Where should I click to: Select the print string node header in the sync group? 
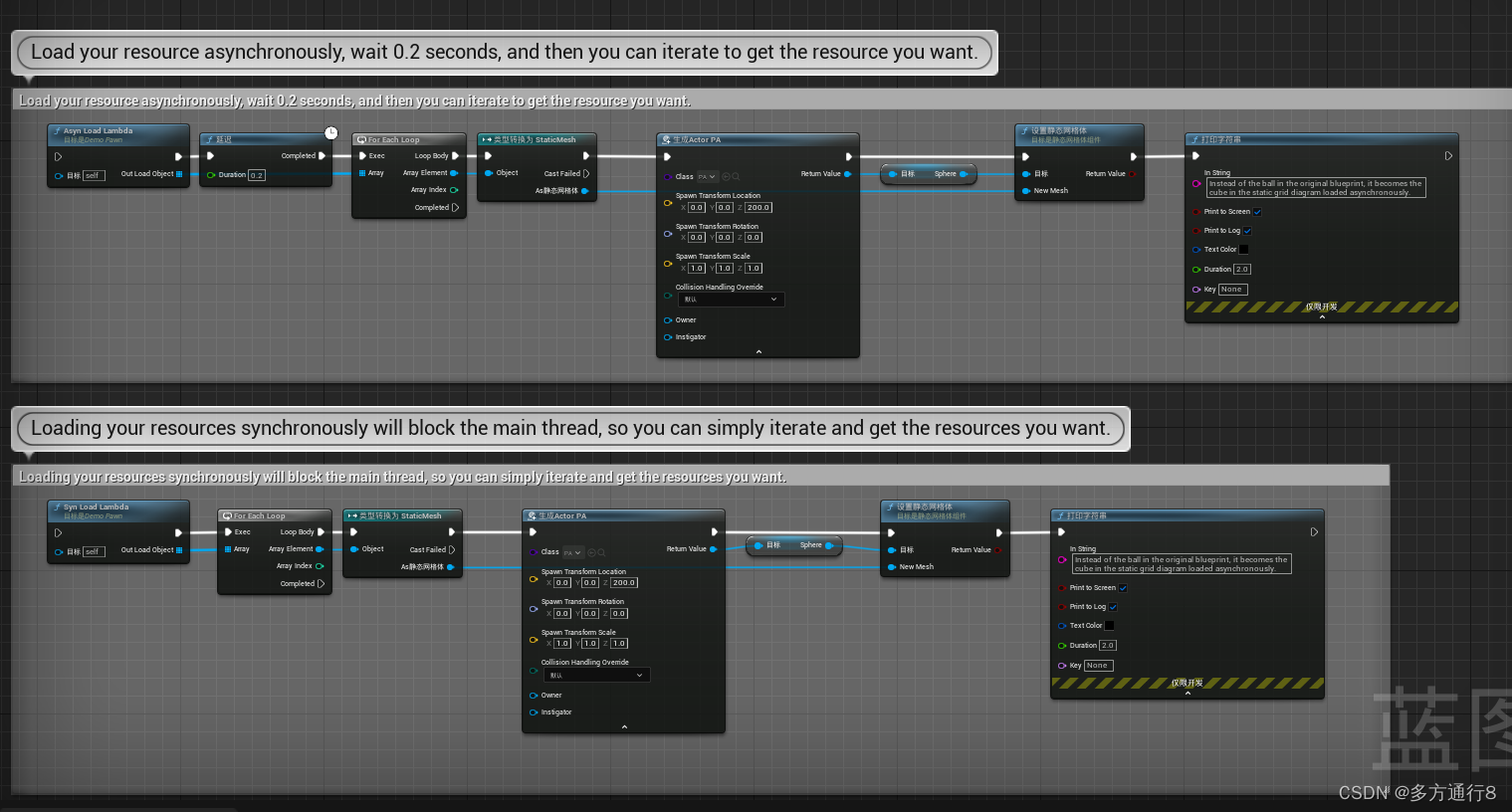pos(1188,515)
